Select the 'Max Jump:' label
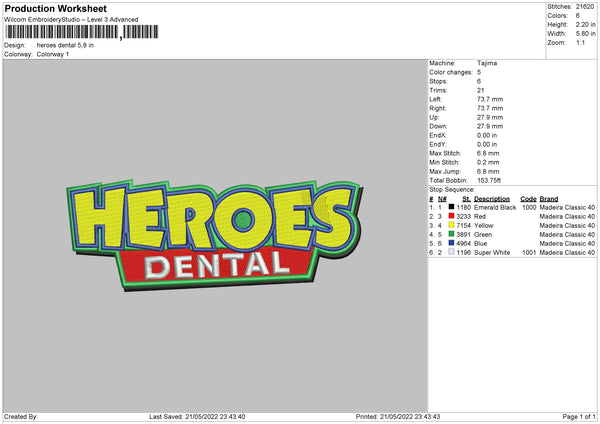This screenshot has width=600, height=424. point(445,171)
